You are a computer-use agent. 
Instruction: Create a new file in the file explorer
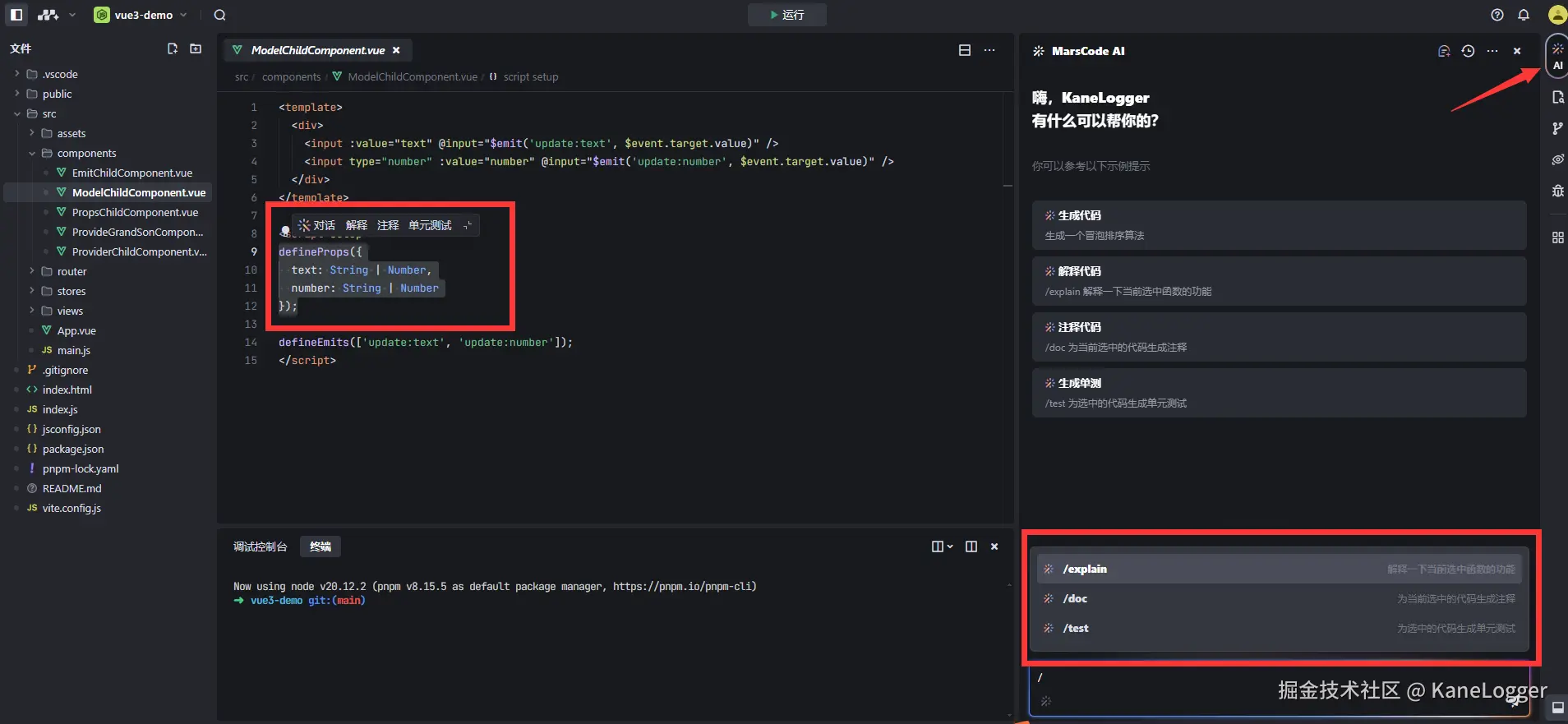(173, 48)
